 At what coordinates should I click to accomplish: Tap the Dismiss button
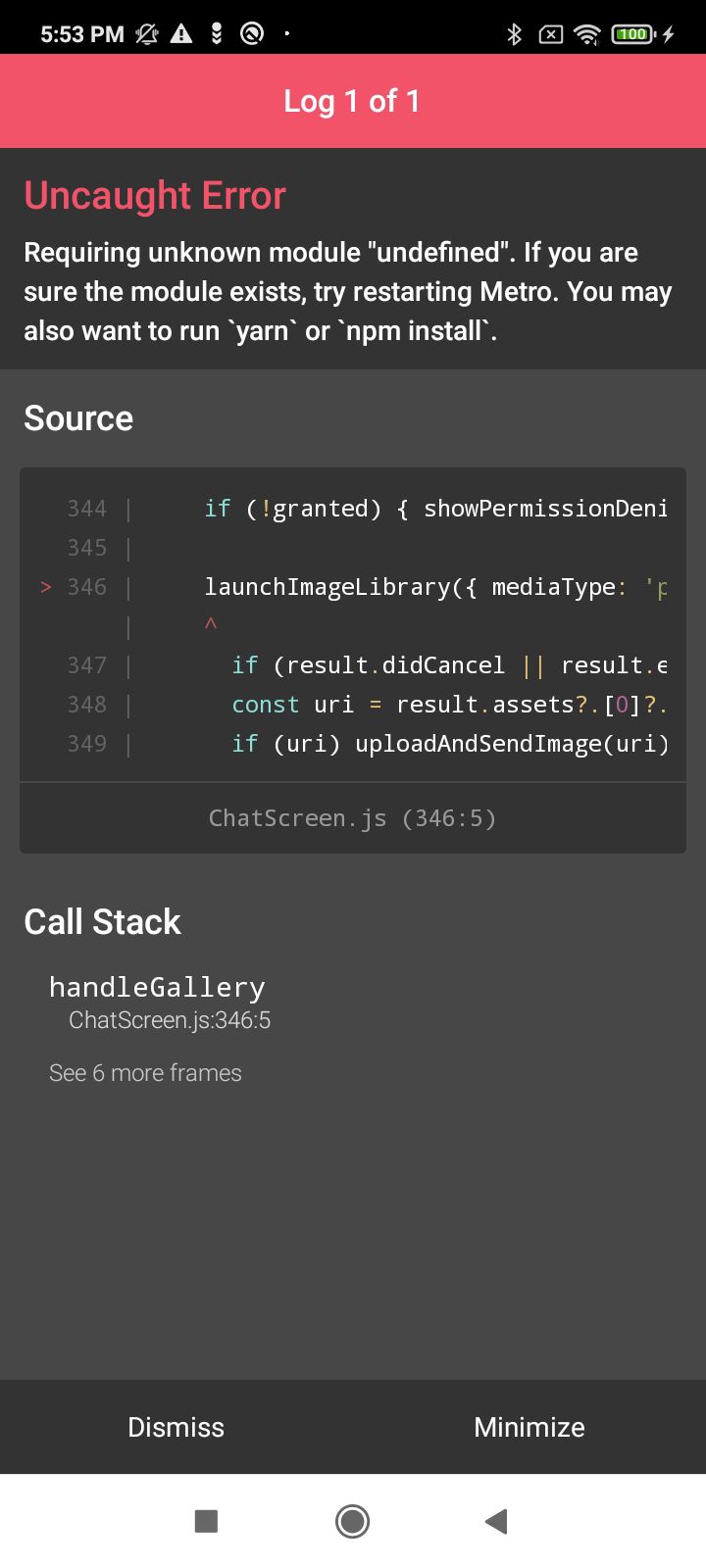pyautogui.click(x=176, y=1427)
